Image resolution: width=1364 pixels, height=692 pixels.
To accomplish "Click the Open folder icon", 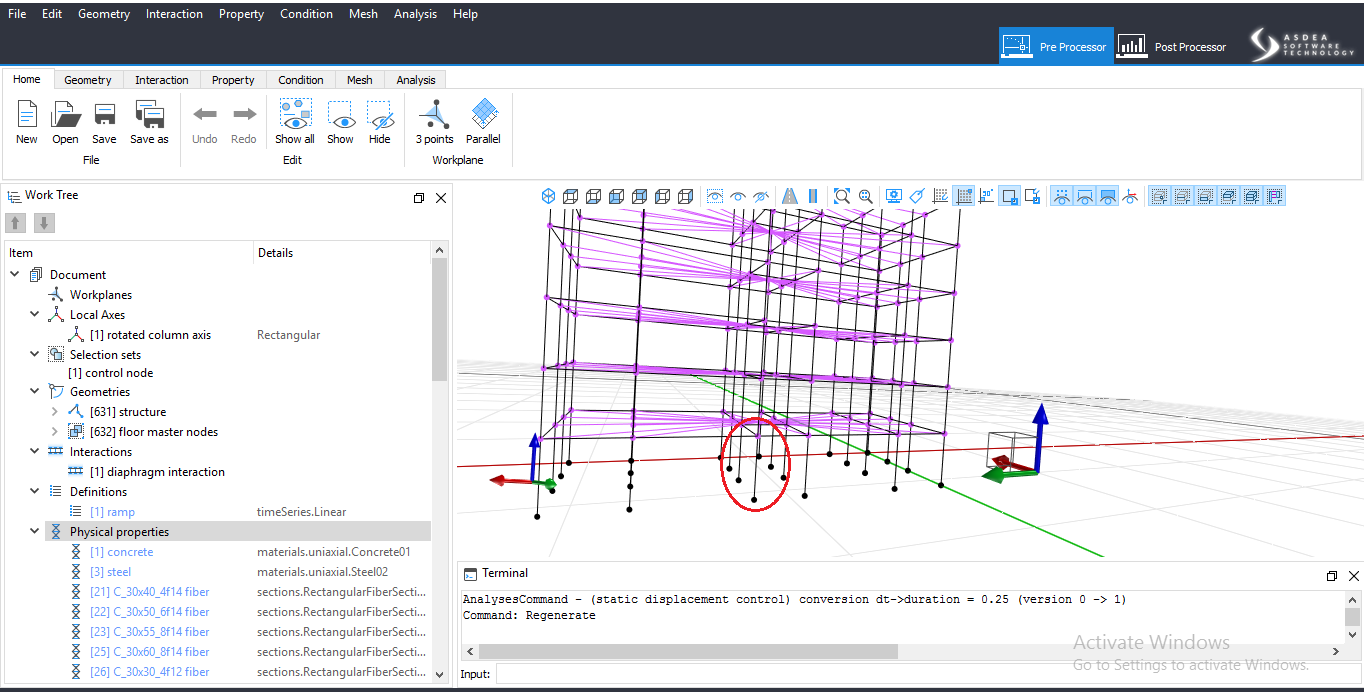I will coord(65,115).
